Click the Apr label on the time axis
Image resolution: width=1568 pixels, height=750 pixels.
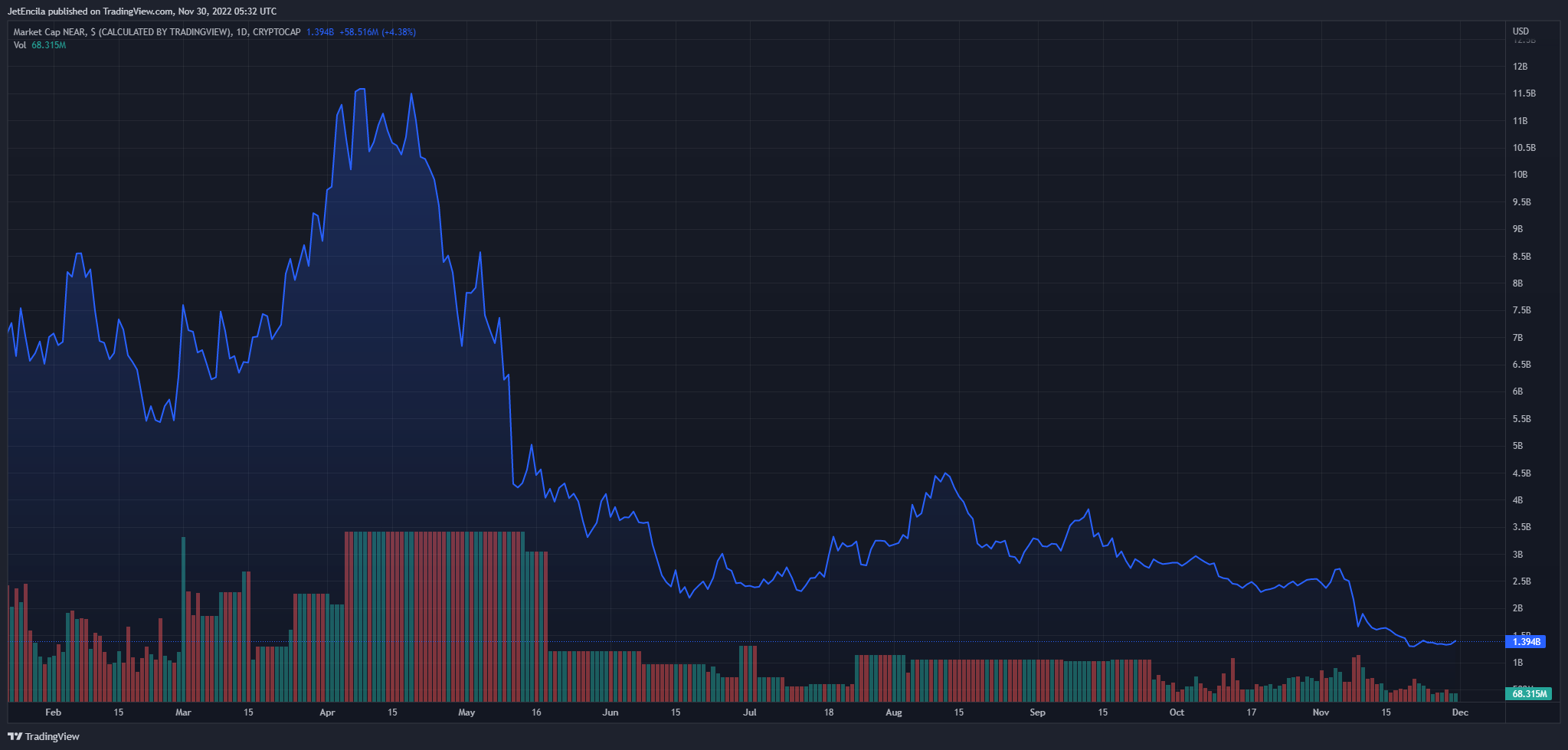tap(327, 712)
